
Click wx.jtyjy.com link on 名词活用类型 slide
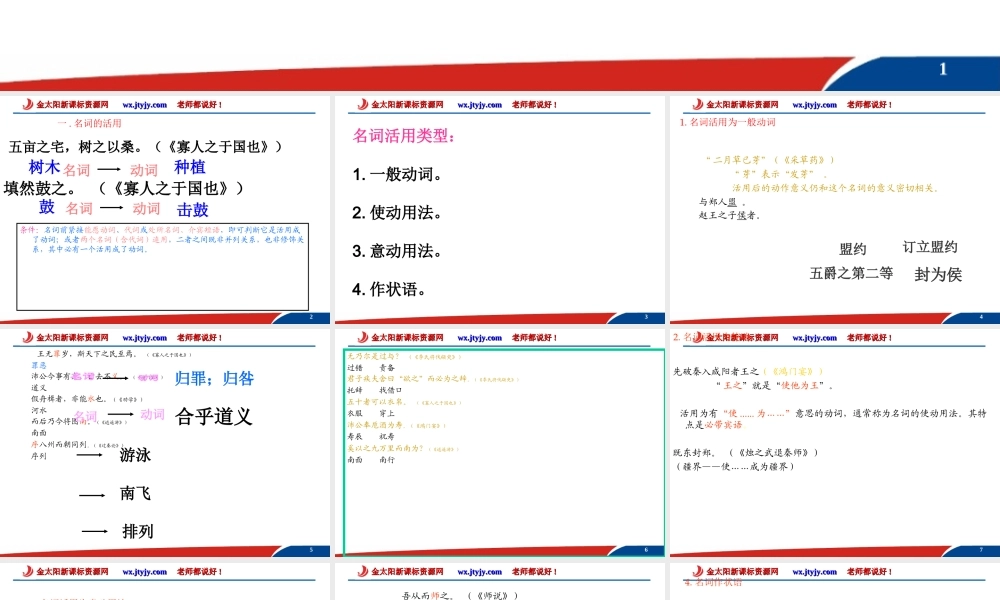click(x=480, y=105)
